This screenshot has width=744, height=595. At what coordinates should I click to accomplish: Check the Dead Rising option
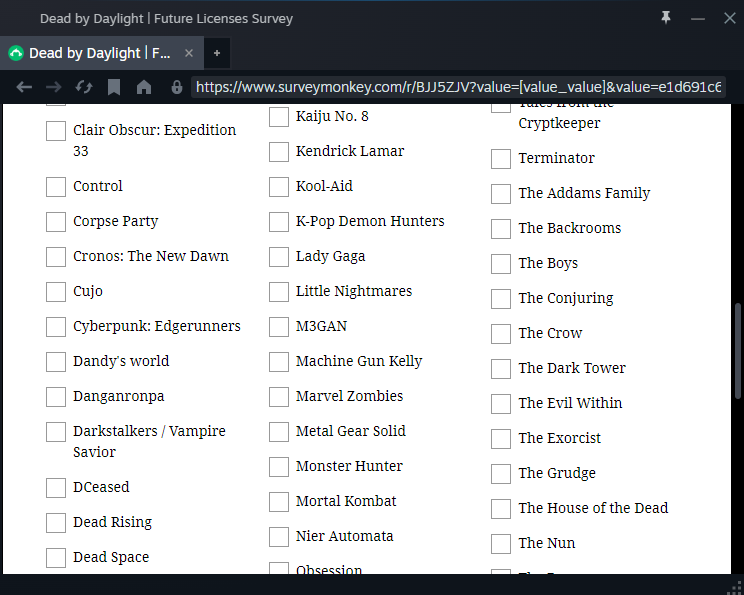click(56, 523)
